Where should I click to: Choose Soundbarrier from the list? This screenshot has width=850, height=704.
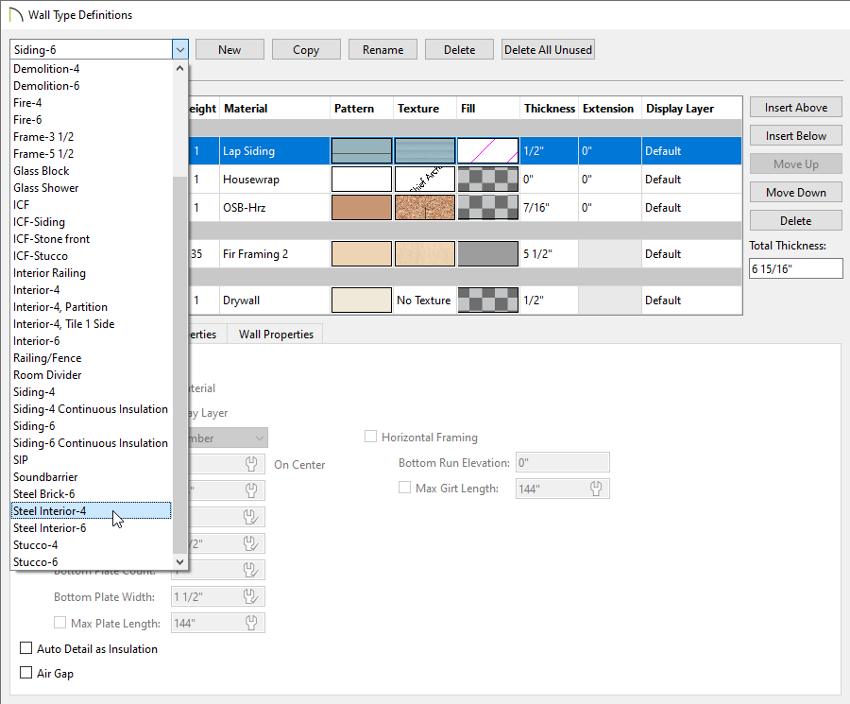(x=91, y=477)
